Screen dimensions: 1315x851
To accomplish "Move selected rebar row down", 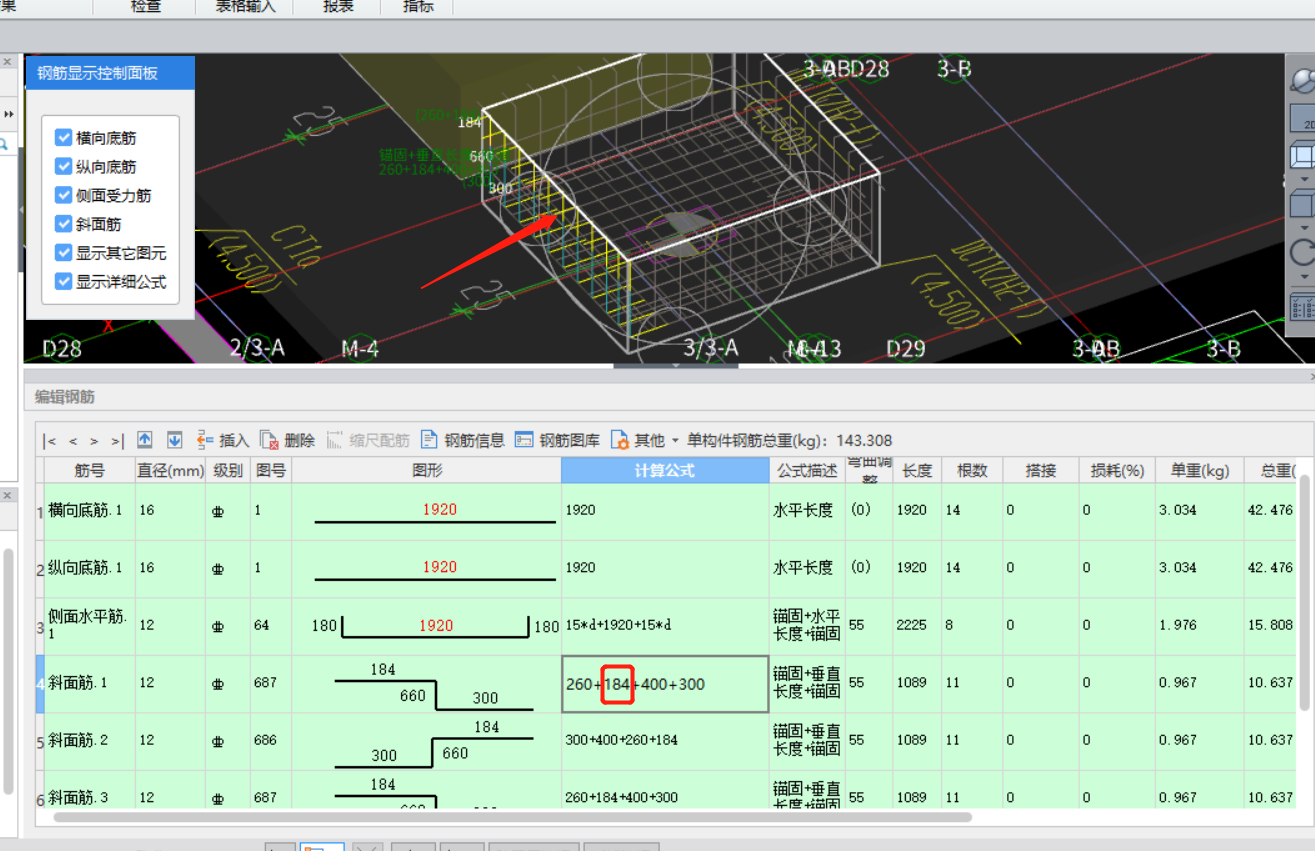I will coord(175,440).
